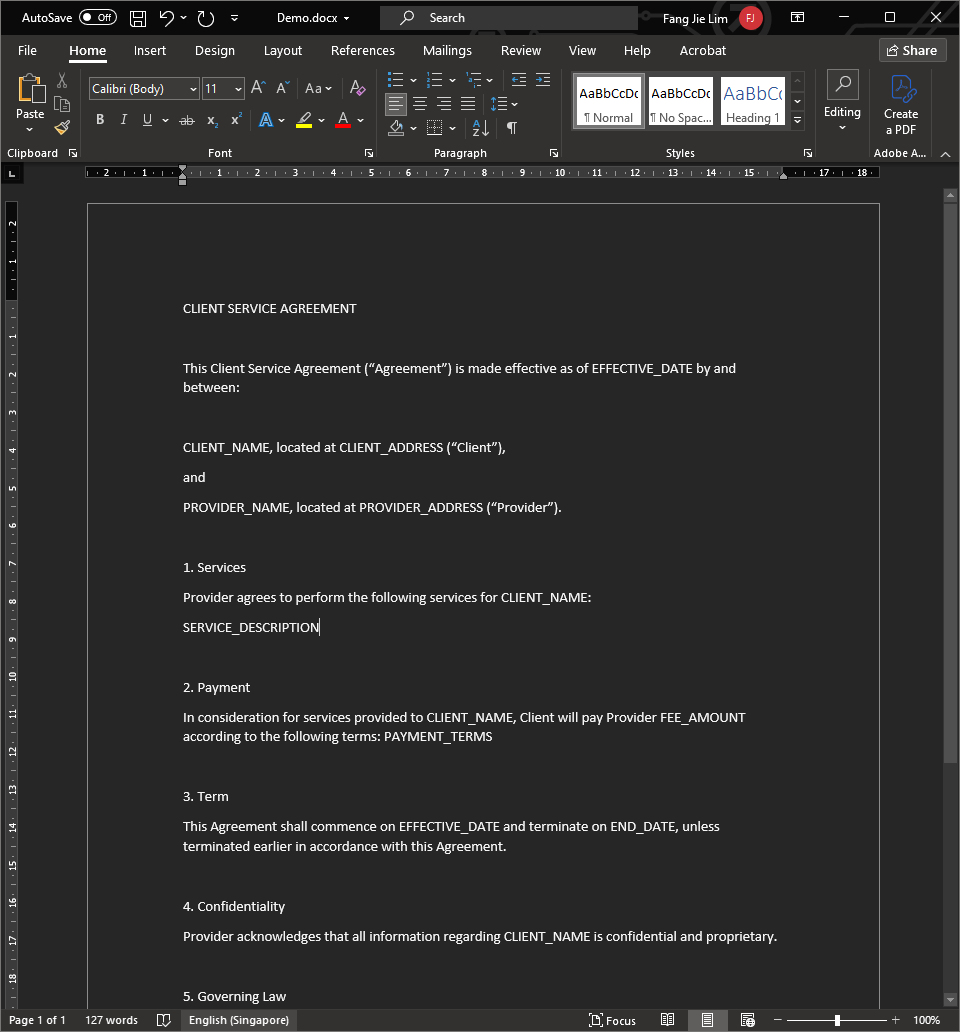This screenshot has height=1032, width=960.
Task: Expand the Styles gallery More arrow
Action: coord(797,120)
